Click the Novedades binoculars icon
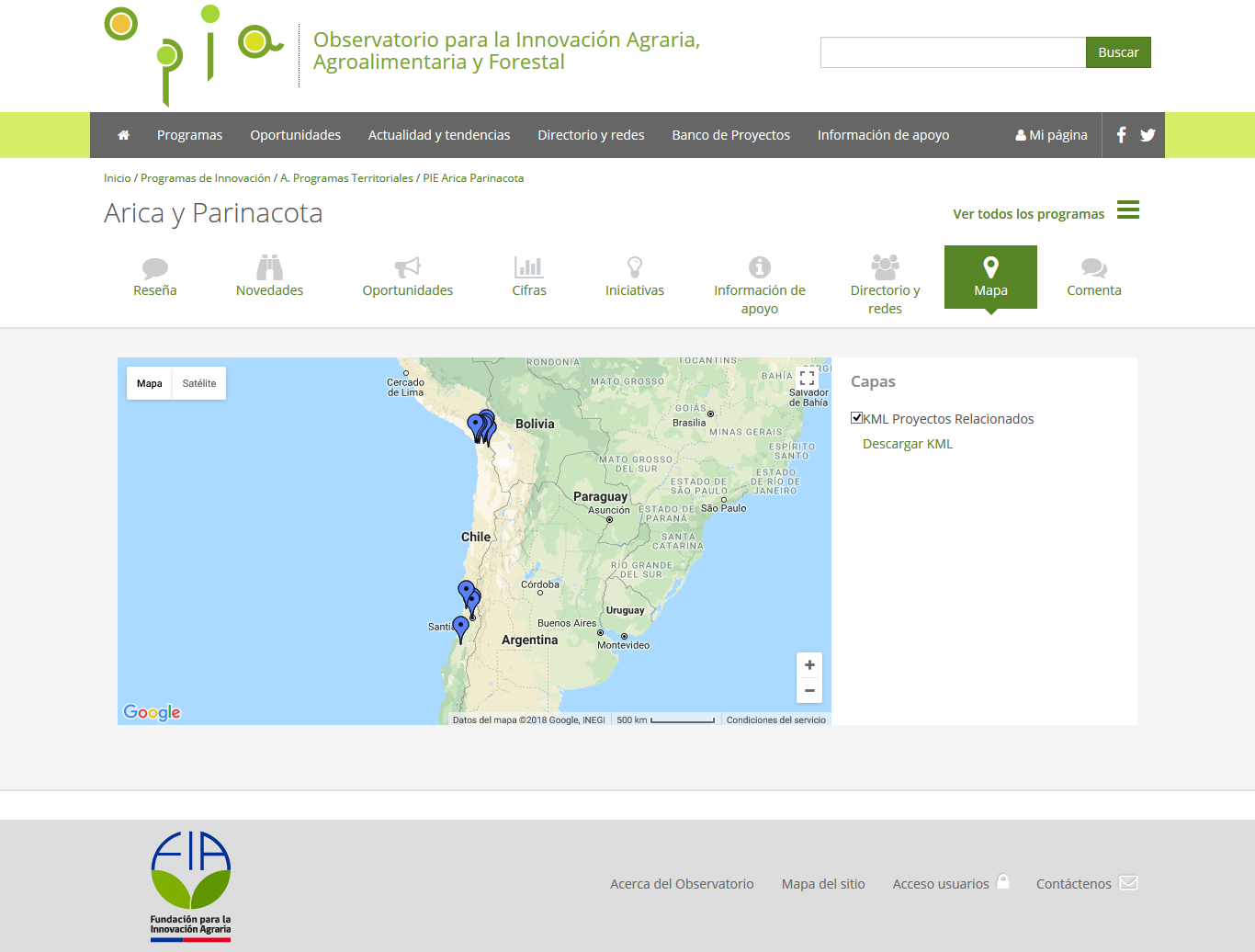Image resolution: width=1255 pixels, height=952 pixels. (269, 266)
